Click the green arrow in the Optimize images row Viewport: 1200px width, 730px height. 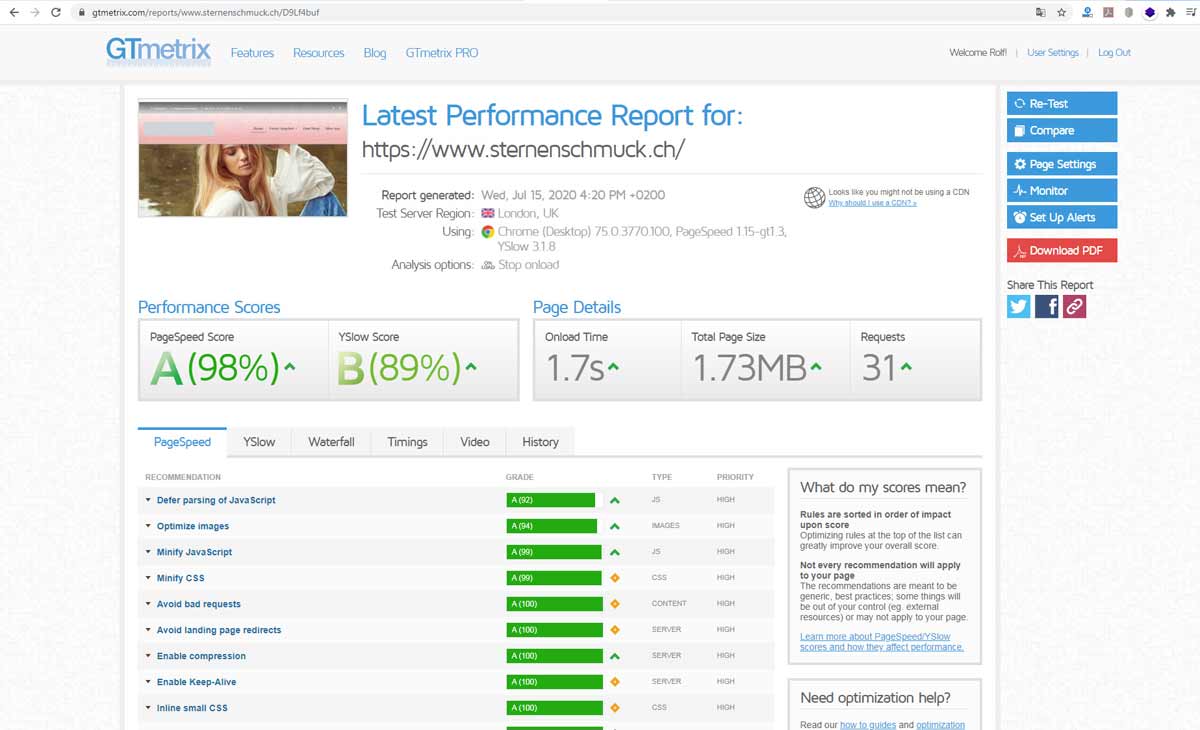(615, 526)
